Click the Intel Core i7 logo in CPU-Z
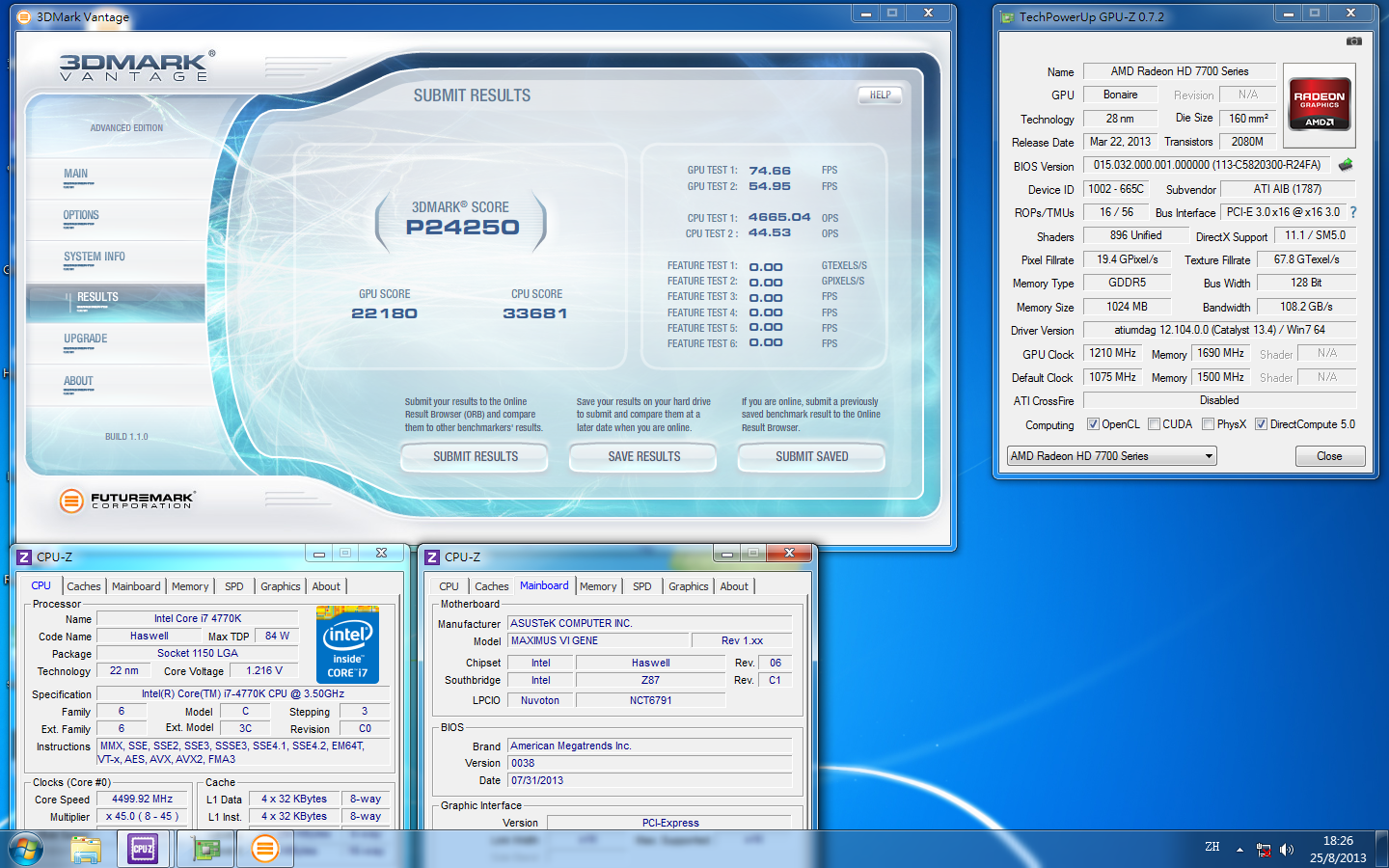This screenshot has height=868, width=1389. tap(347, 644)
